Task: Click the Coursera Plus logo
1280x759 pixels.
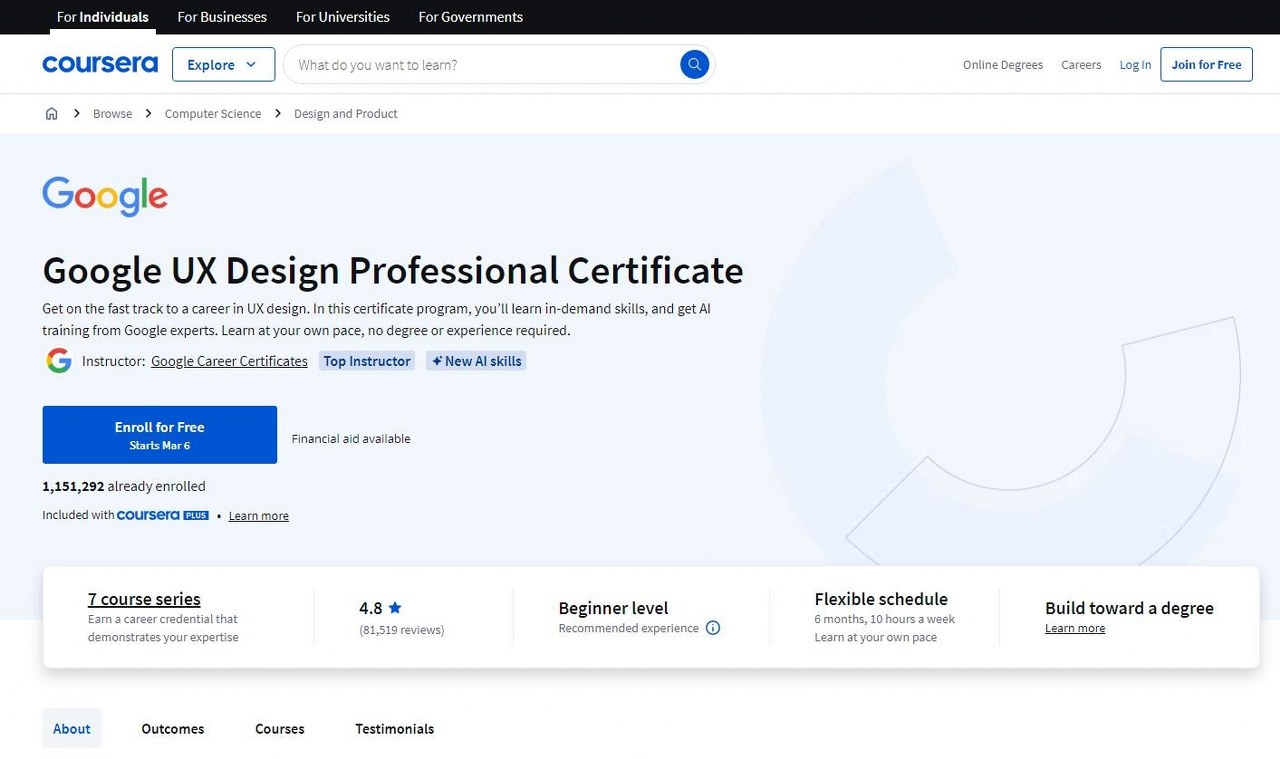Action: 163,515
